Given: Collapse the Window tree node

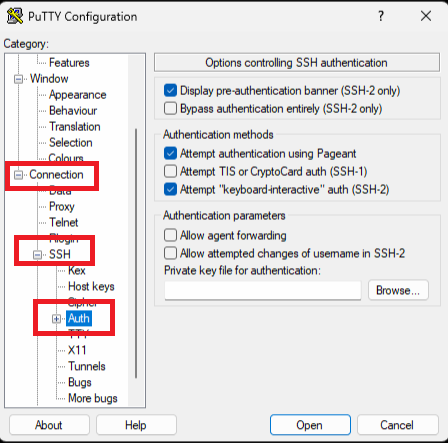Looking at the screenshot, I should click(18, 79).
